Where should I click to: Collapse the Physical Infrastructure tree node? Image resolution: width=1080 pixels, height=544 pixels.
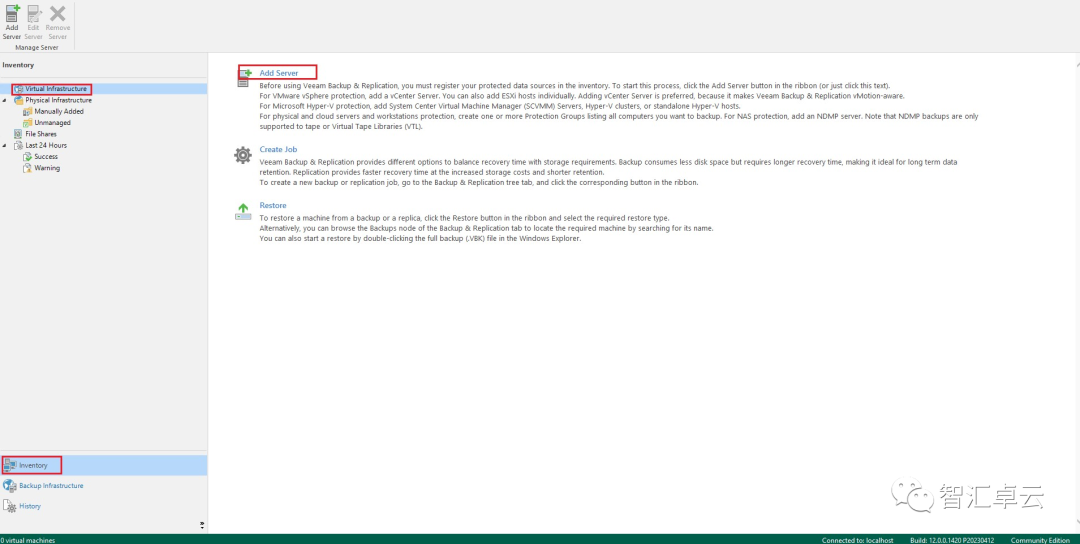5,100
